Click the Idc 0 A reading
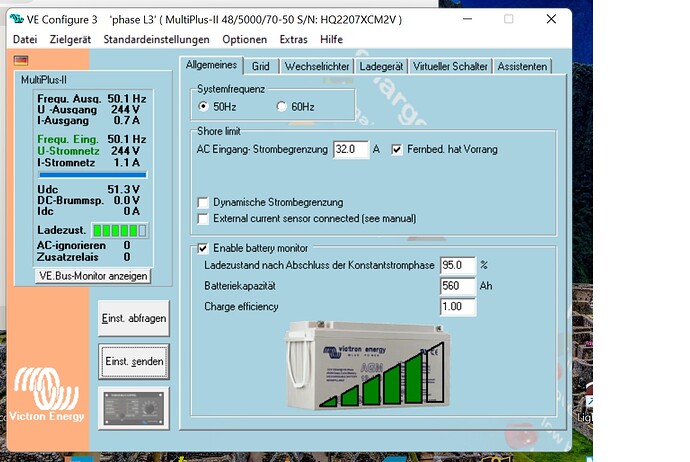 click(x=88, y=211)
